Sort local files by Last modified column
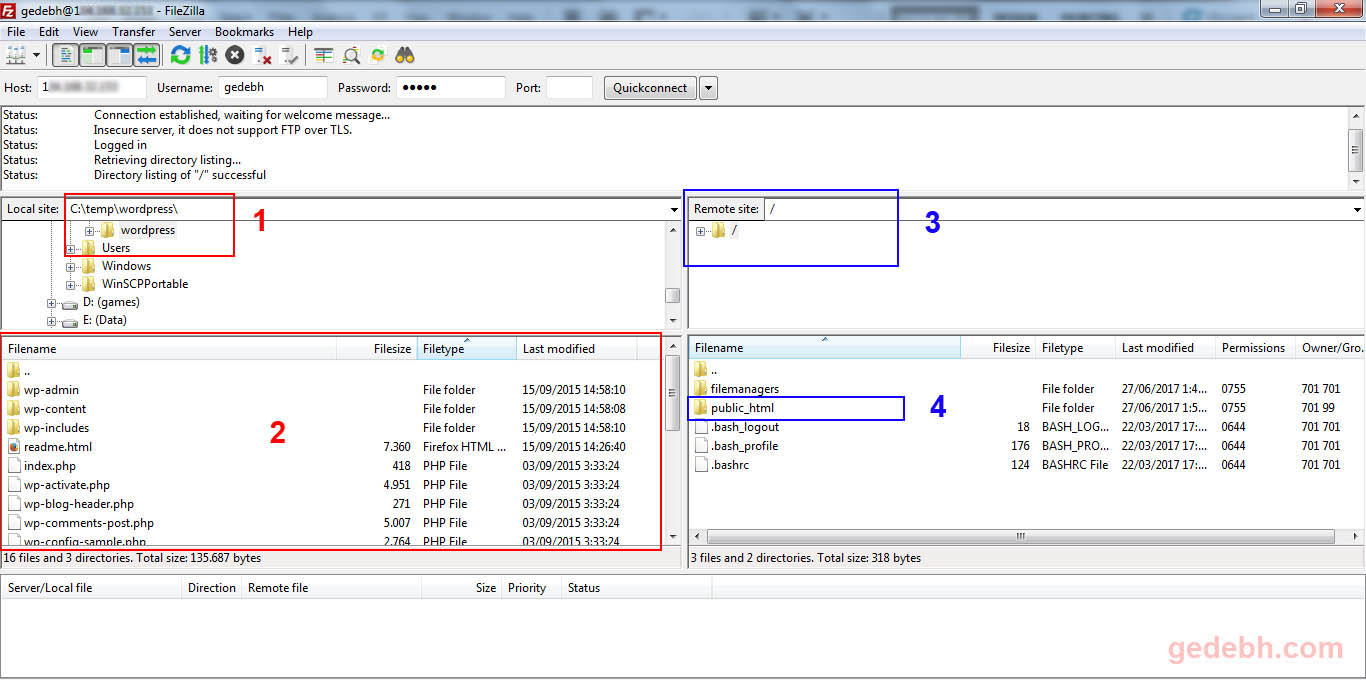This screenshot has width=1366, height=680. [577, 349]
